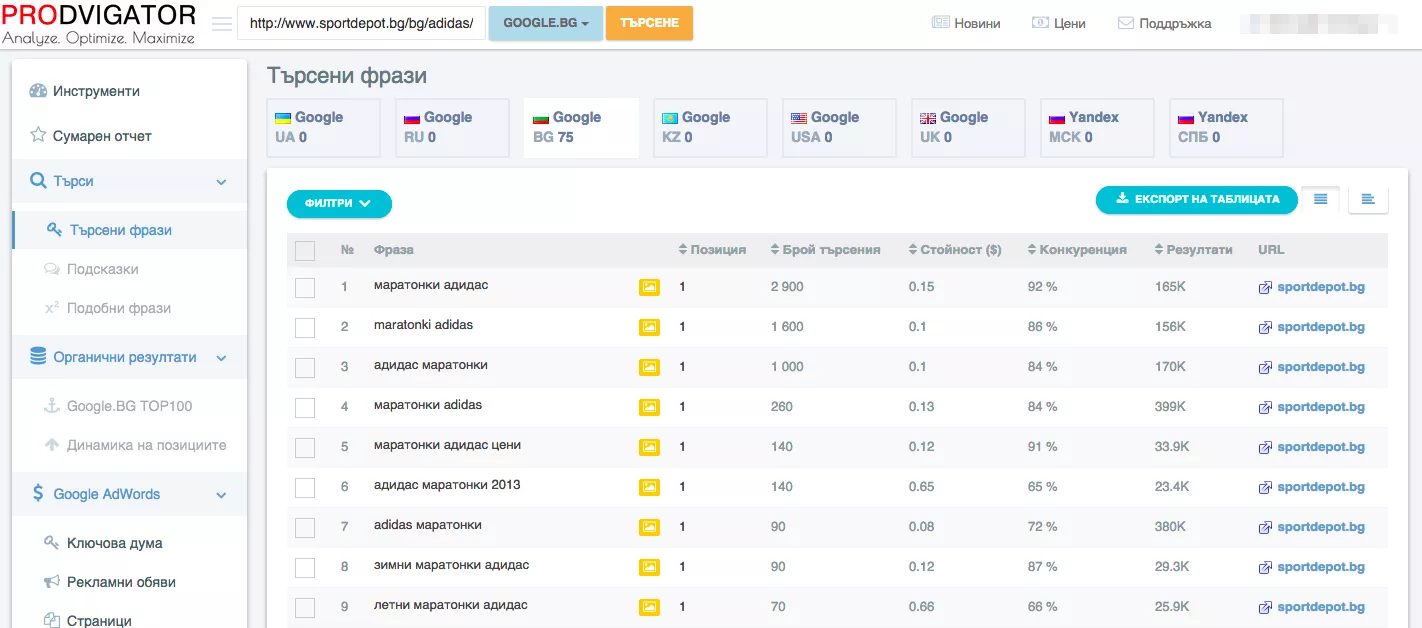Tick the checkbox for row 6 'адидас маратонки 2013'
This screenshot has width=1422, height=628.
click(305, 488)
